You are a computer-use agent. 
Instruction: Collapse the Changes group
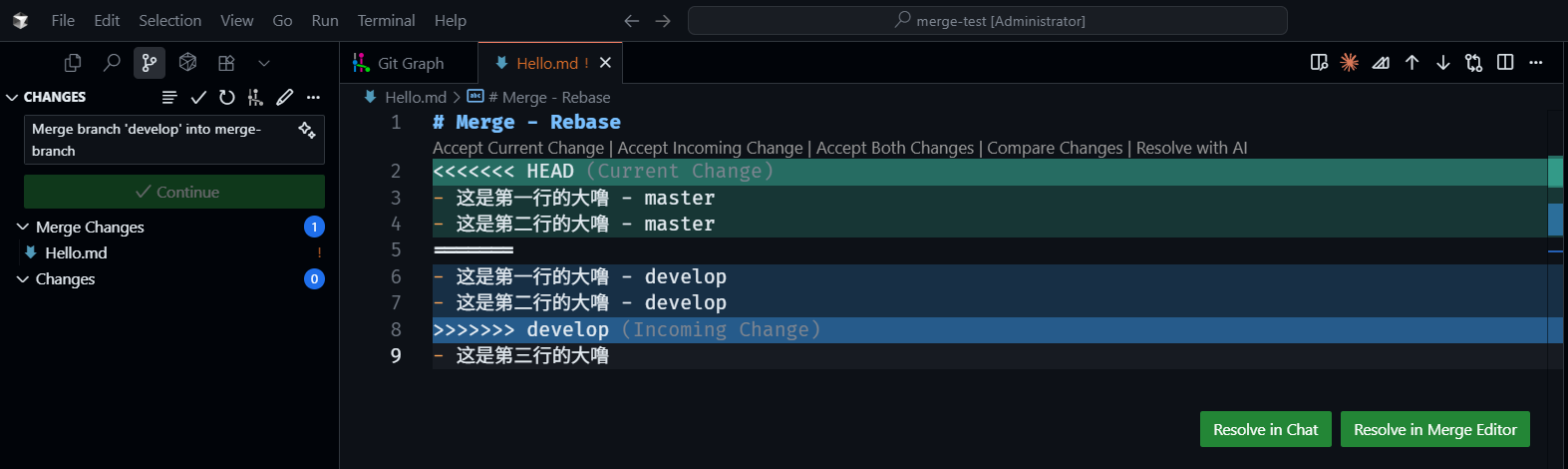pos(23,279)
